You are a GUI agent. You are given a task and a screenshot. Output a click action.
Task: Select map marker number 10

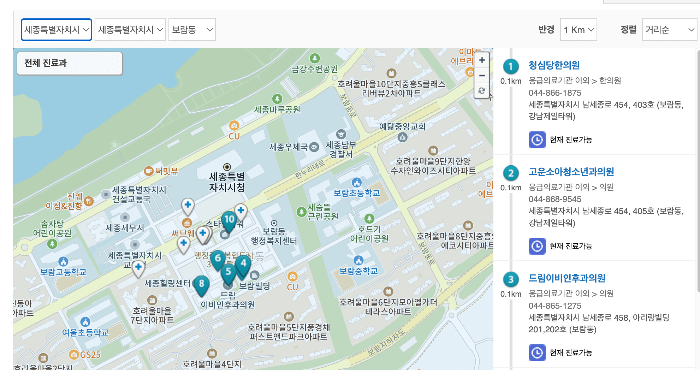pyautogui.click(x=229, y=222)
